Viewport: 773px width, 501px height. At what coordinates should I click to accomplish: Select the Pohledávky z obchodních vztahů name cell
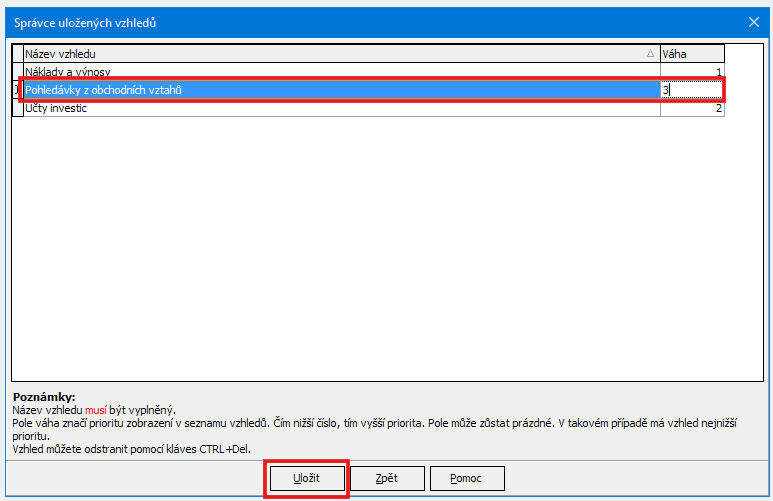coord(340,90)
